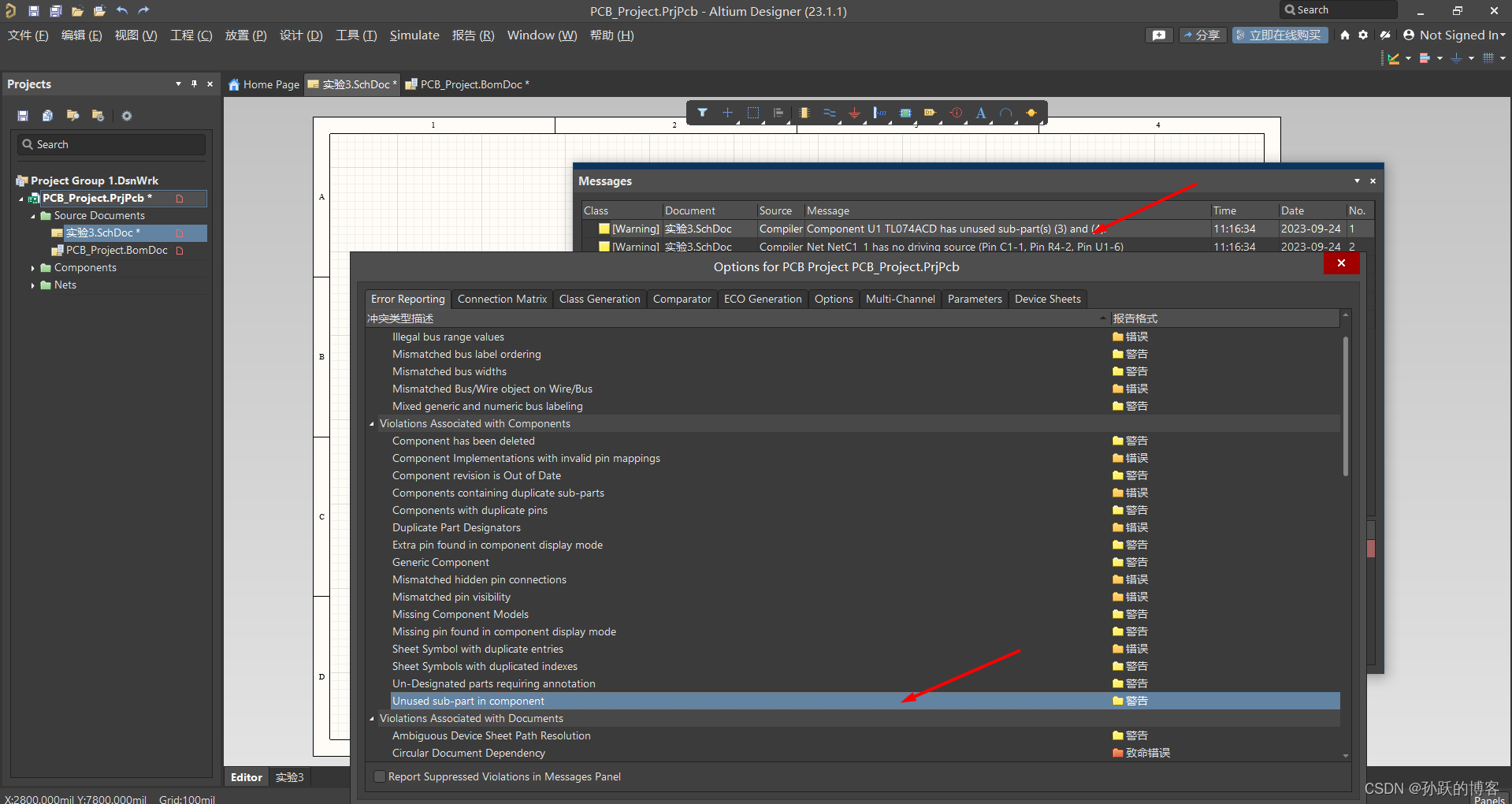
Task: Click report mode swatch for Circular Document Dependency
Action: pos(1118,753)
